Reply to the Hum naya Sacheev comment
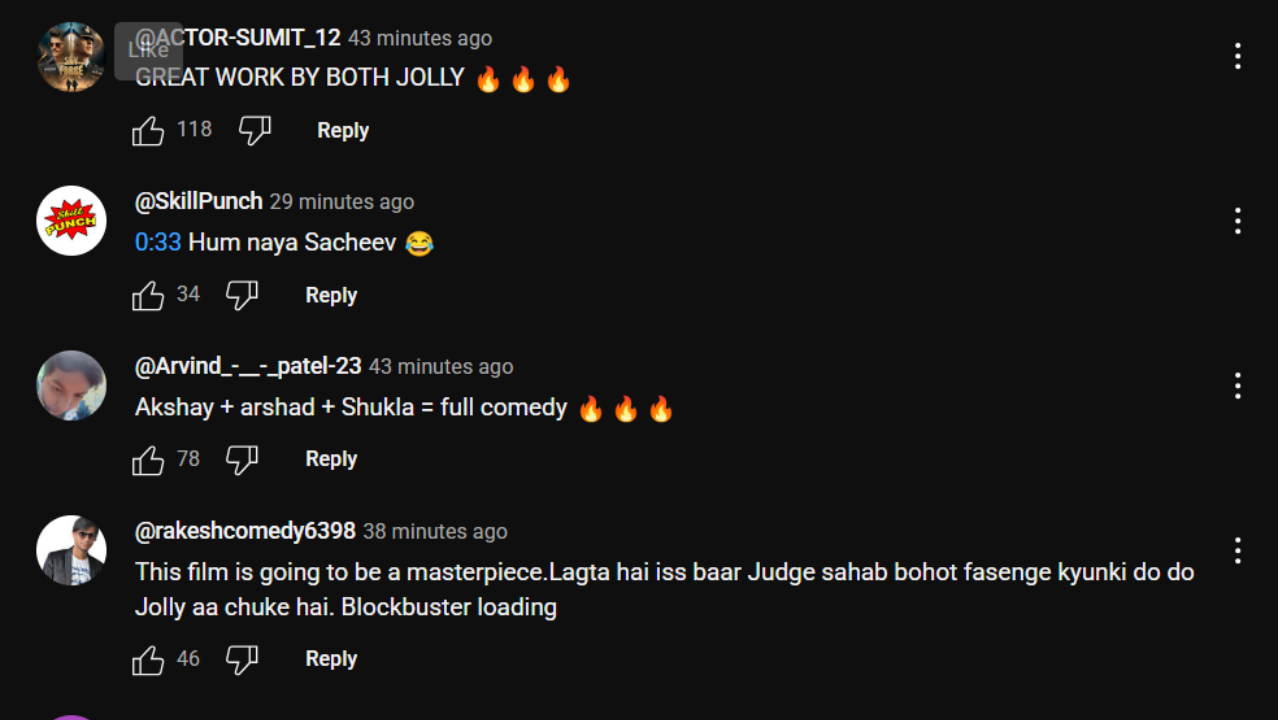Viewport: 1280px width, 720px height. coord(331,295)
